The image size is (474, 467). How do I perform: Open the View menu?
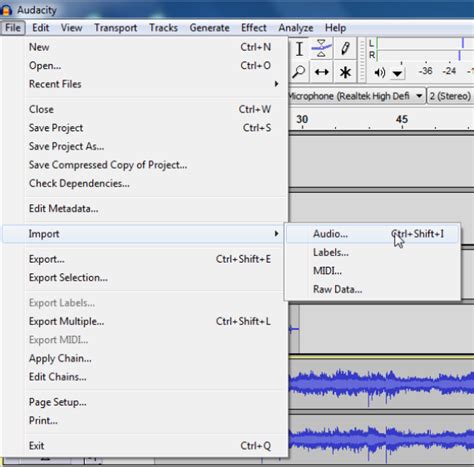71,28
